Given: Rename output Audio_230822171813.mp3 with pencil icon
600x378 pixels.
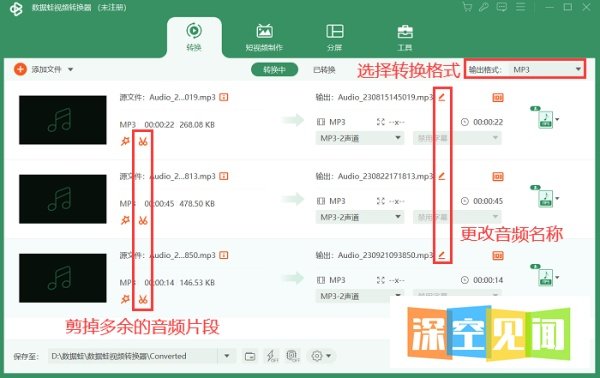Looking at the screenshot, I should [x=442, y=176].
